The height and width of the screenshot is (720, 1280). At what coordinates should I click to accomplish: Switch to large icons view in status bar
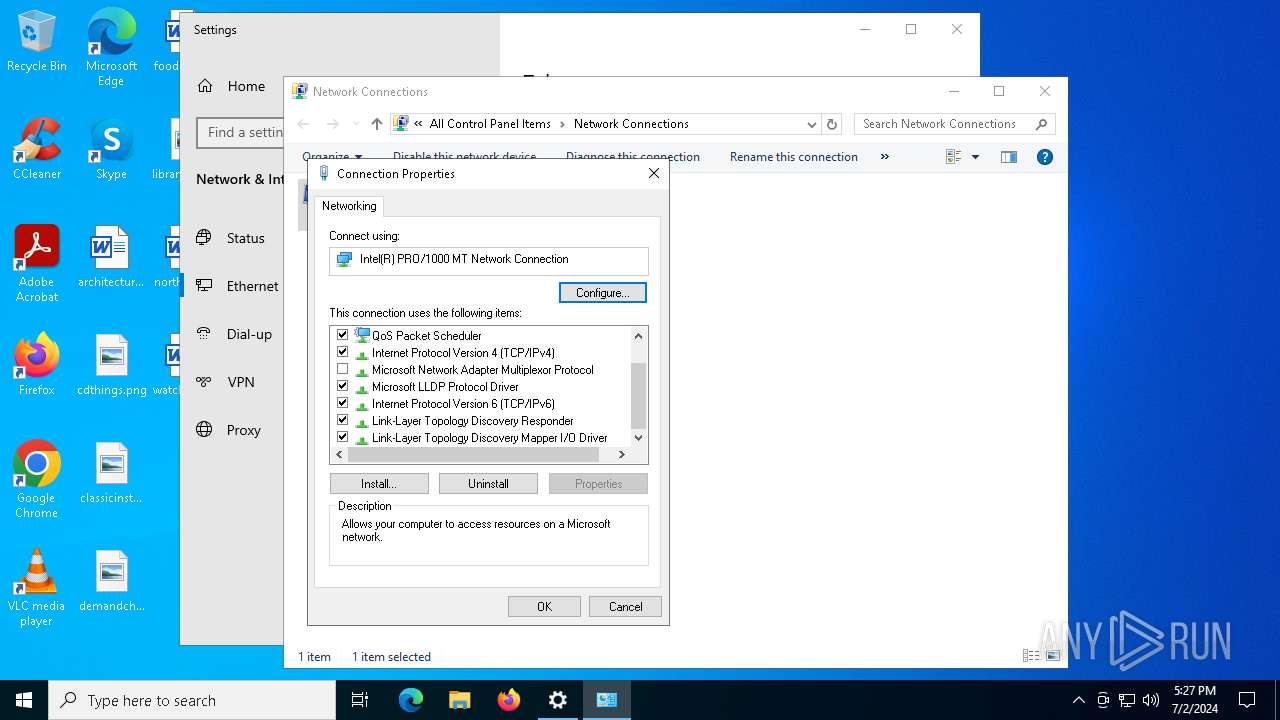[x=1053, y=656]
